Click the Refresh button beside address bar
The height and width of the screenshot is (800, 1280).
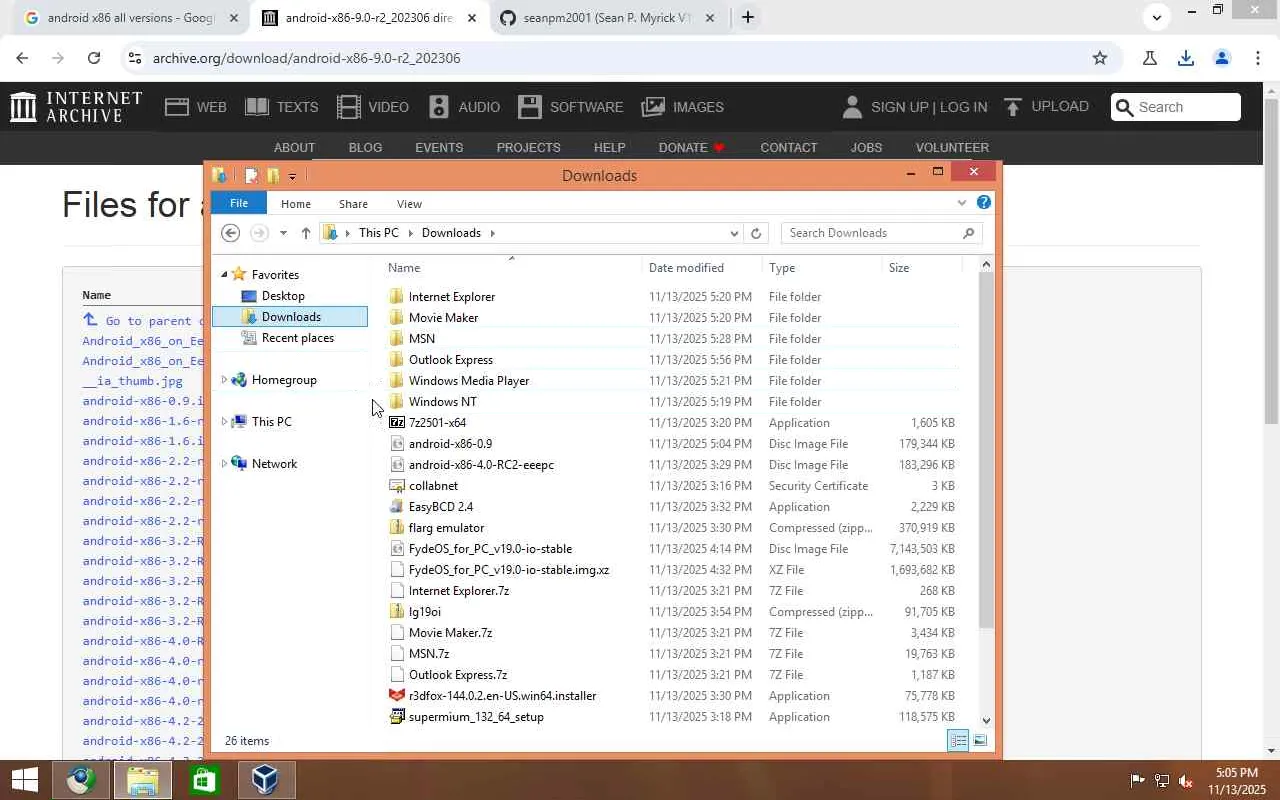(756, 233)
